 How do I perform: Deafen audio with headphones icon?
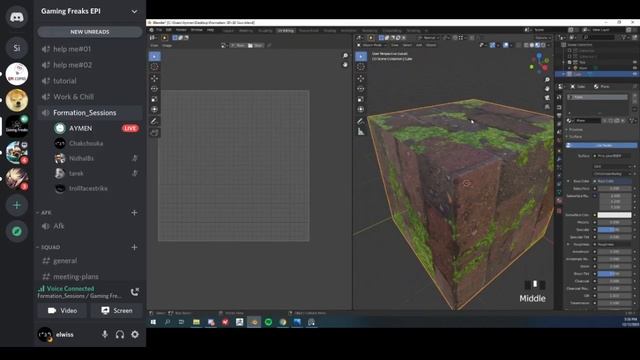[x=120, y=334]
